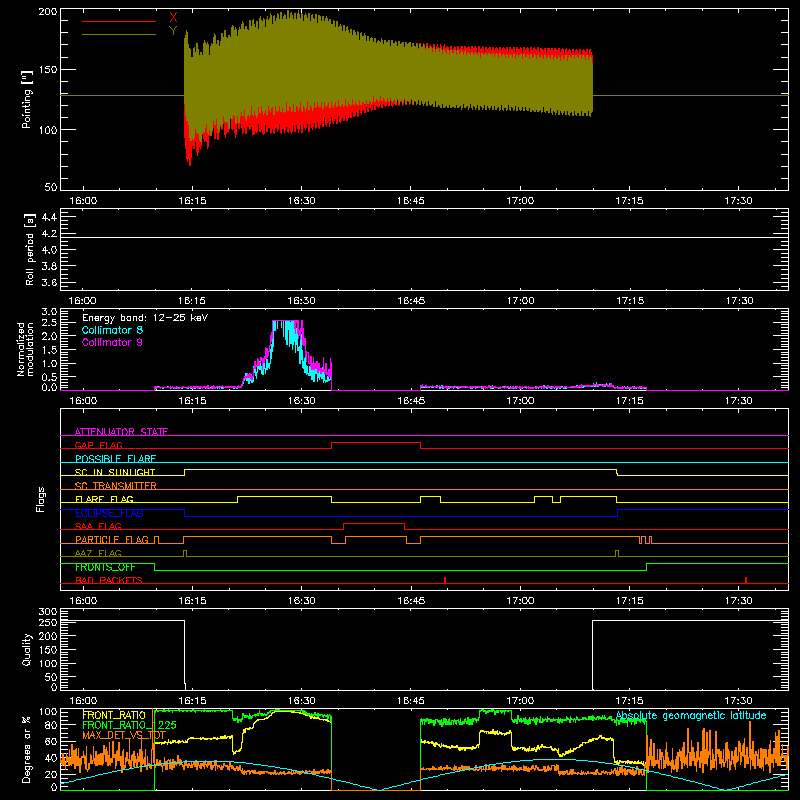Click the yellow FRONT_RATIO legend label
Screen dimensions: 800x800
114,715
